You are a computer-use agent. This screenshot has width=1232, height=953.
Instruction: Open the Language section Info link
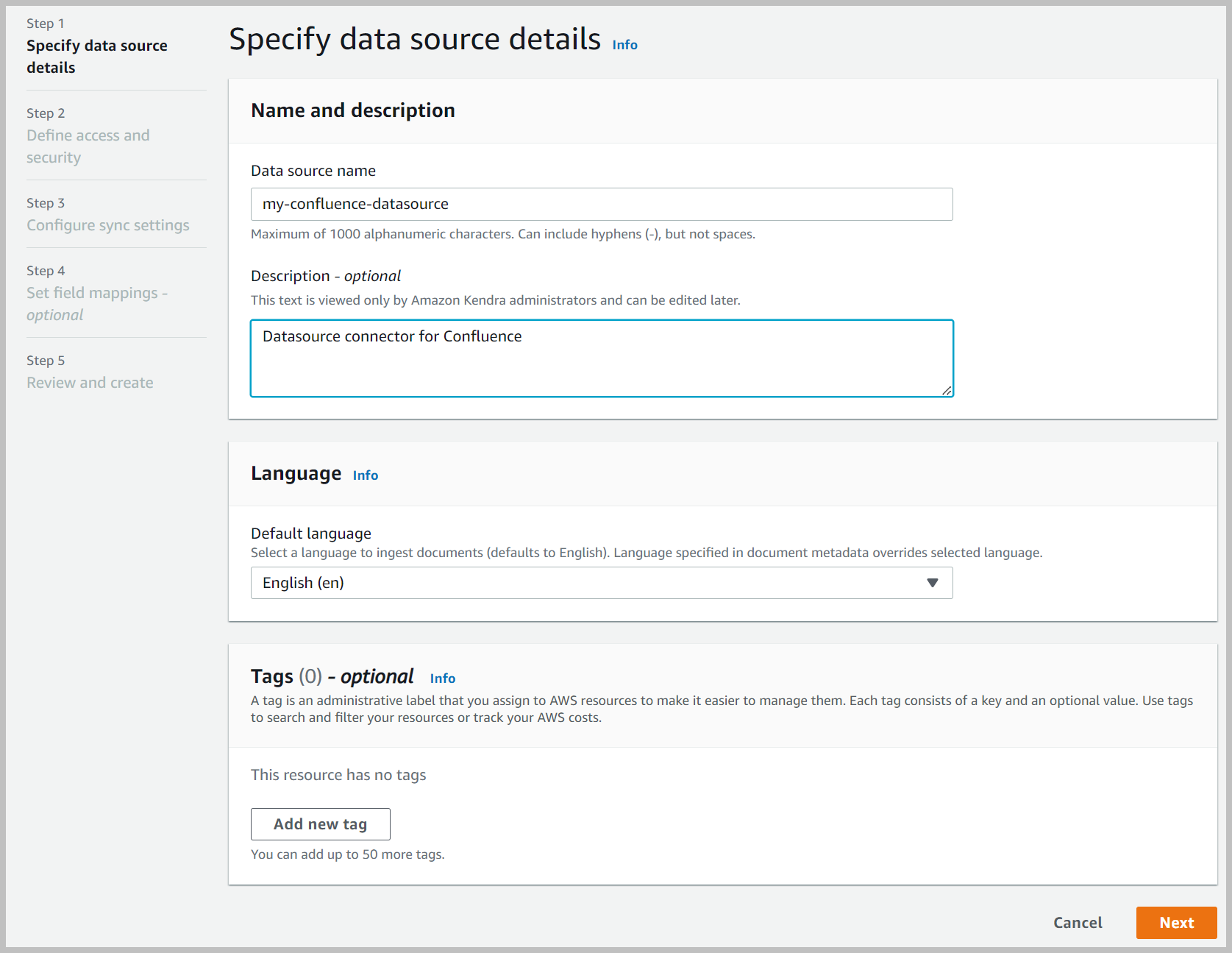pyautogui.click(x=365, y=475)
